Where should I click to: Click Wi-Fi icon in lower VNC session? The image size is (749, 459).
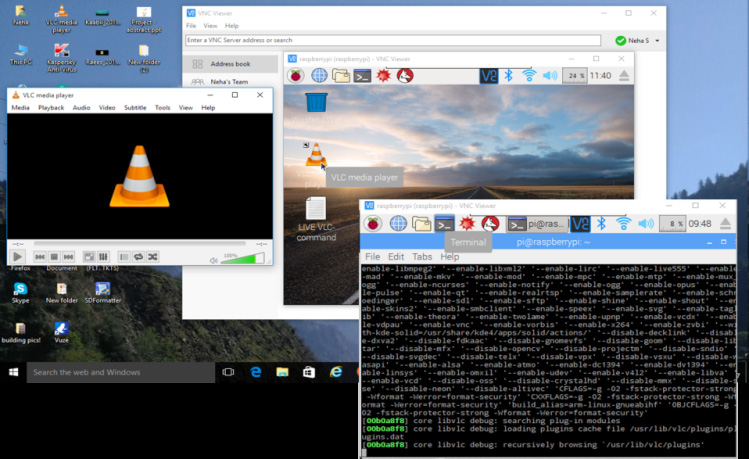click(x=623, y=224)
